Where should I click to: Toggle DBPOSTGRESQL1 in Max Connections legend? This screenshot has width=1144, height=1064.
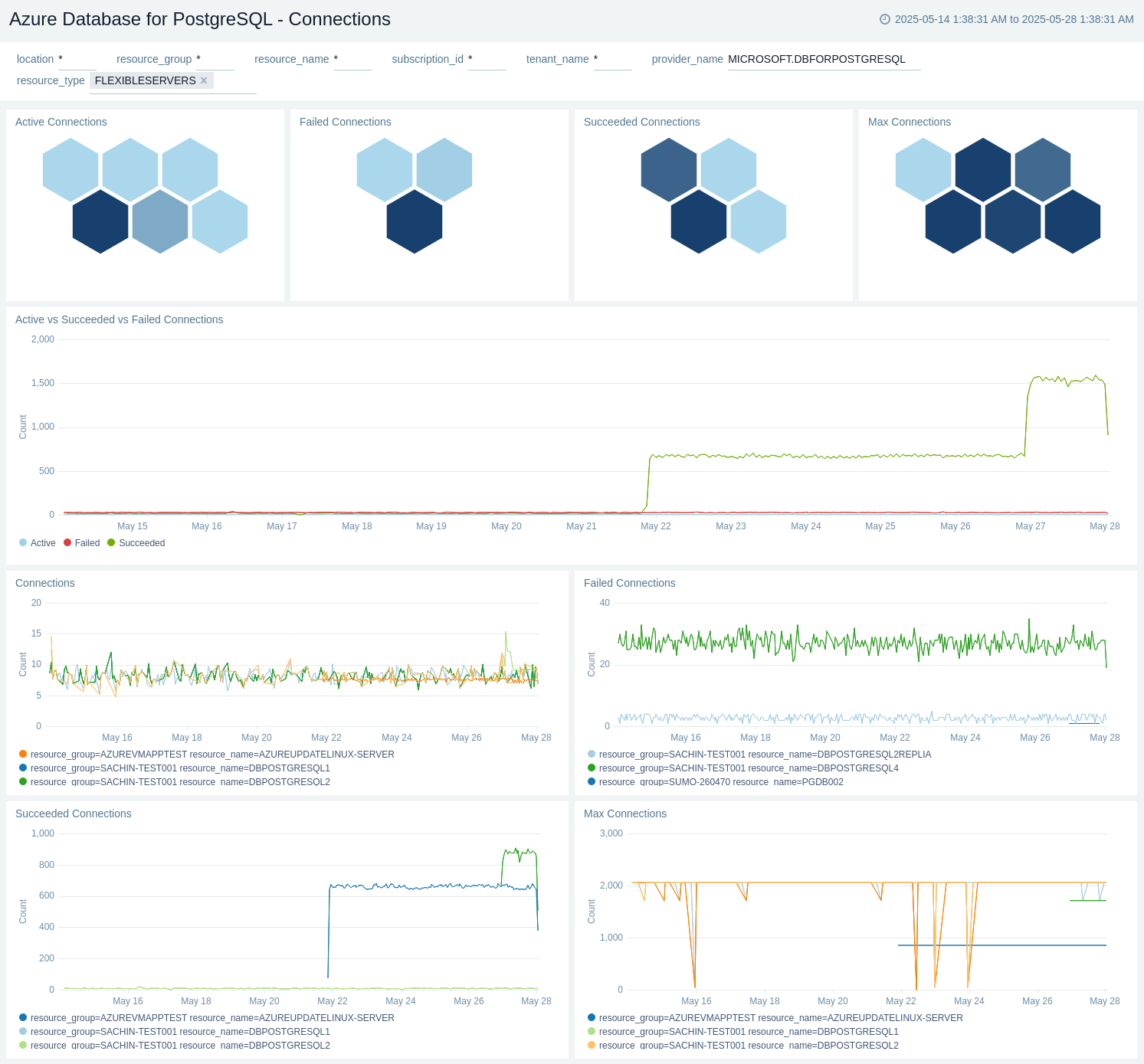click(743, 1032)
